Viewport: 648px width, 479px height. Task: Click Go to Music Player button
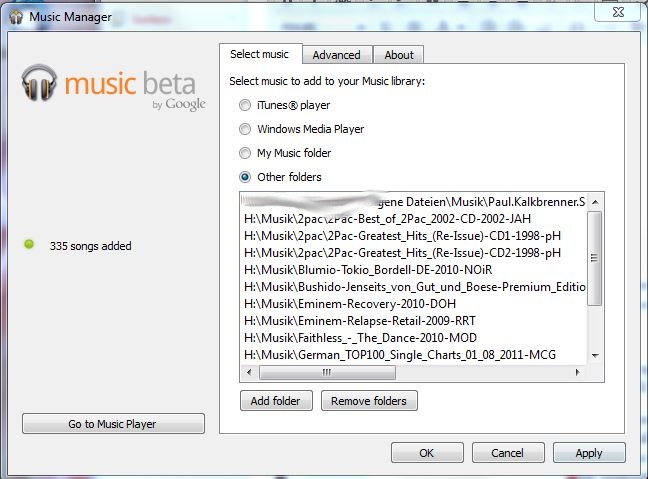(113, 424)
